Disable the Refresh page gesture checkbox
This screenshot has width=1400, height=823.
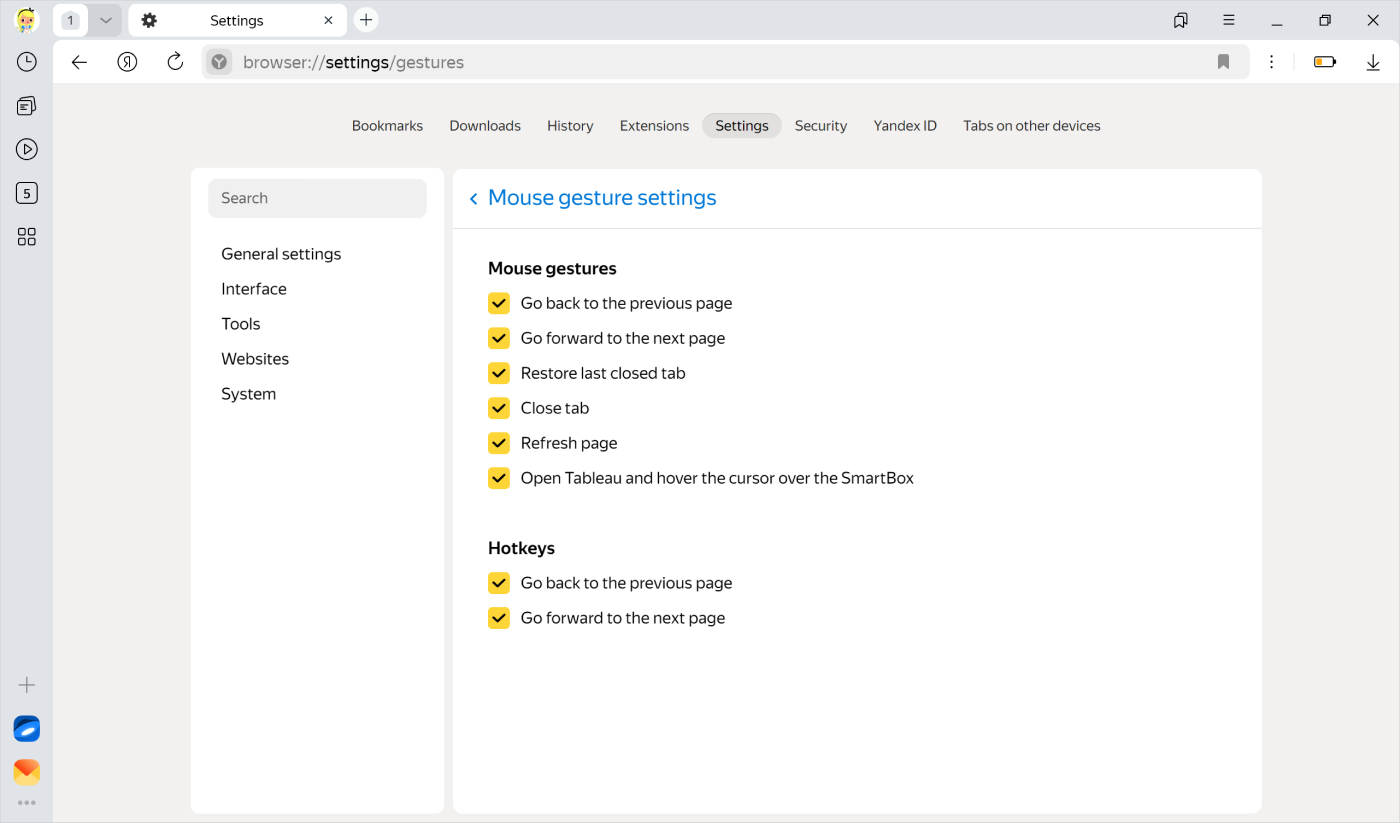pos(499,443)
